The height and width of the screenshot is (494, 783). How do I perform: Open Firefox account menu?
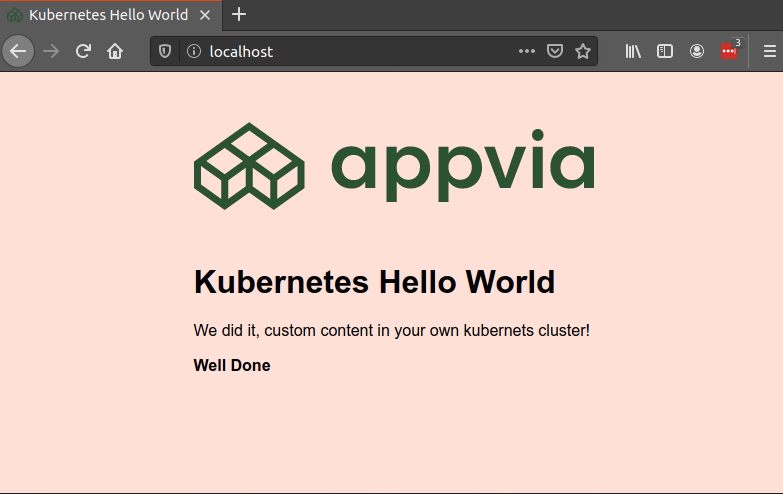tap(697, 51)
